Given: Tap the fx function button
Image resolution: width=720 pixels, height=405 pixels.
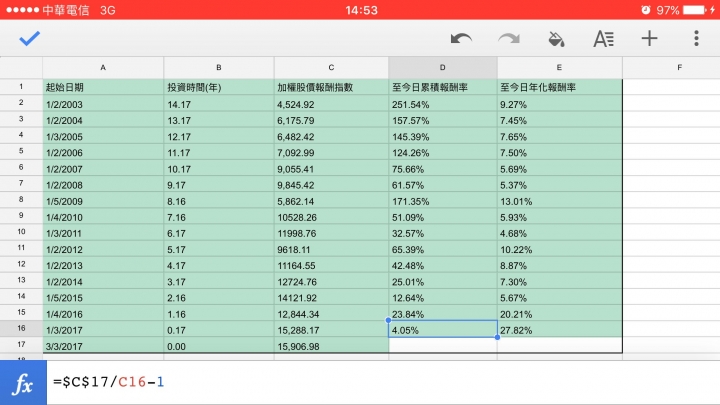Looking at the screenshot, I should [23, 382].
